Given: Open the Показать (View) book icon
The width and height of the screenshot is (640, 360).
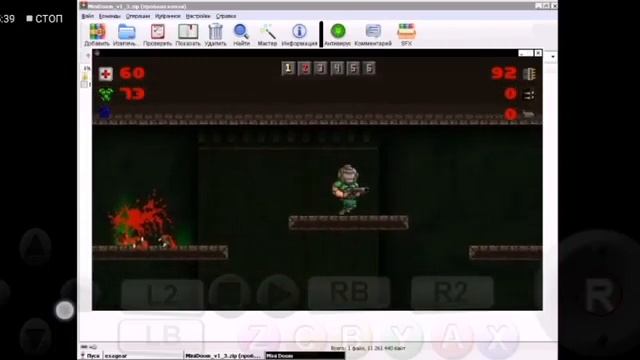Looking at the screenshot, I should (x=188, y=34).
